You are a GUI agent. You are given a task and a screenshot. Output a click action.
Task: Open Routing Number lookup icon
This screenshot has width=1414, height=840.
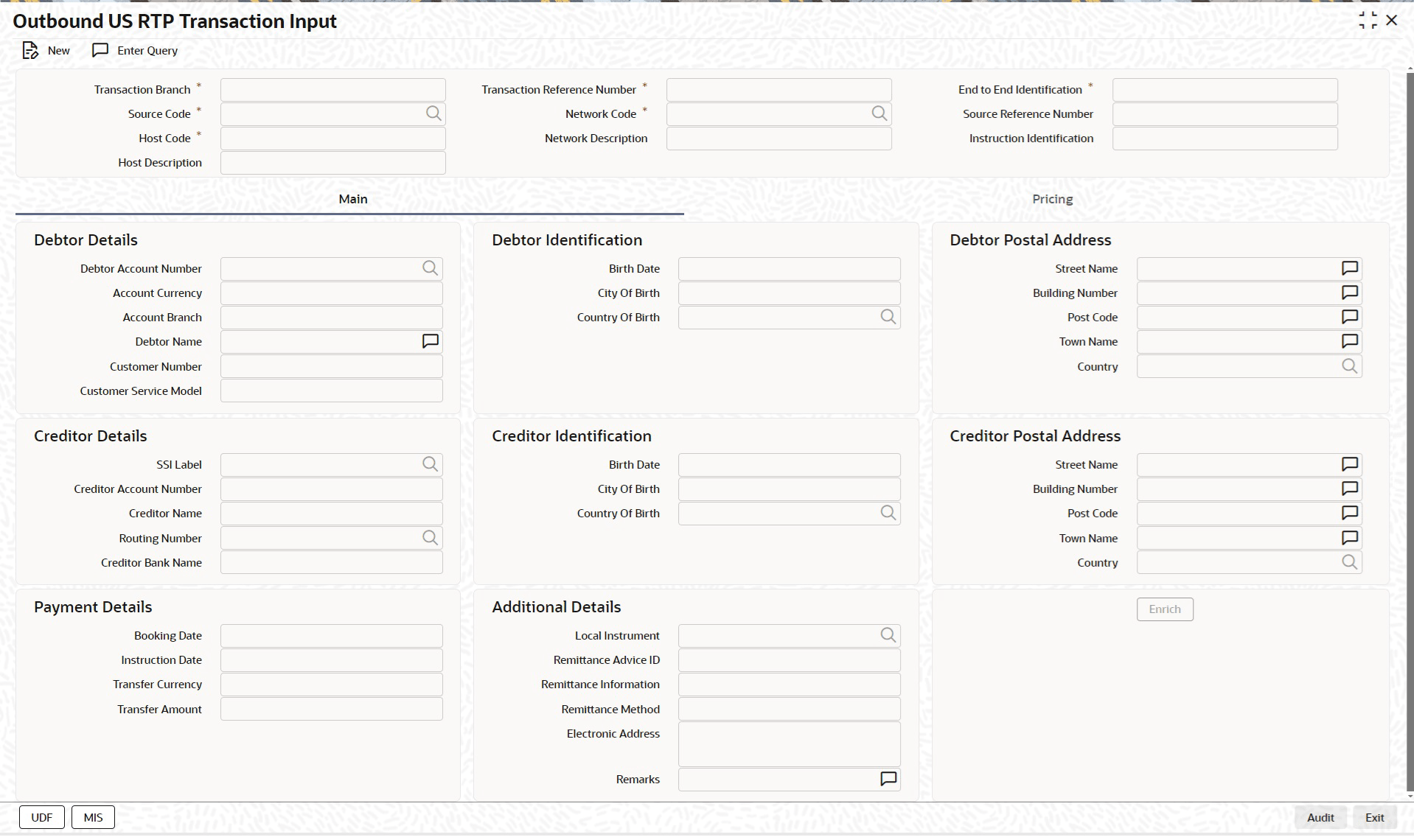pyautogui.click(x=431, y=538)
